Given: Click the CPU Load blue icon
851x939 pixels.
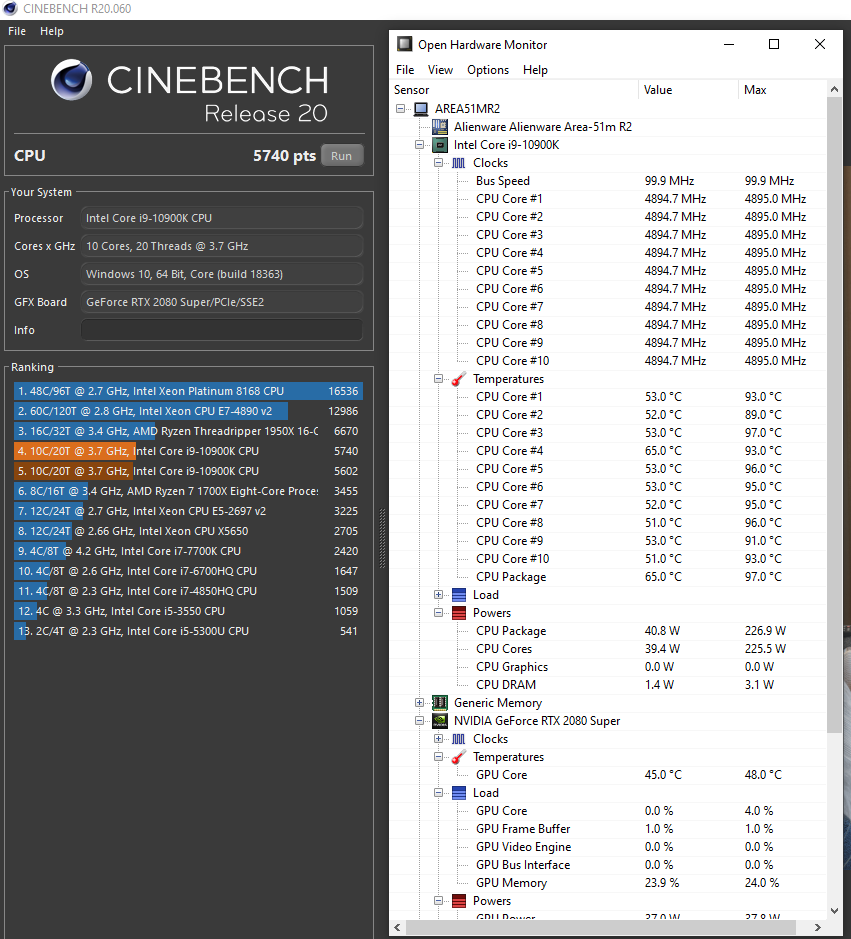Looking at the screenshot, I should tap(459, 595).
